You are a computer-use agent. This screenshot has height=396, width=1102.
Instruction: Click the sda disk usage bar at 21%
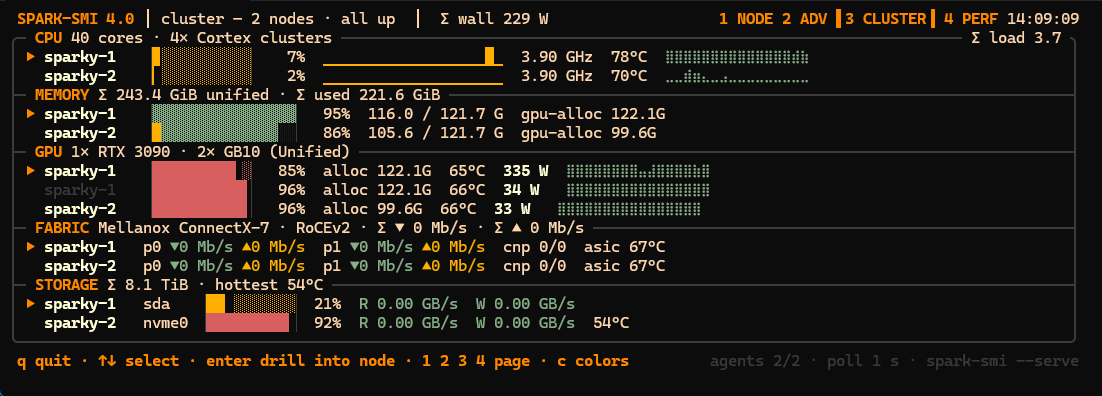pyautogui.click(x=251, y=304)
